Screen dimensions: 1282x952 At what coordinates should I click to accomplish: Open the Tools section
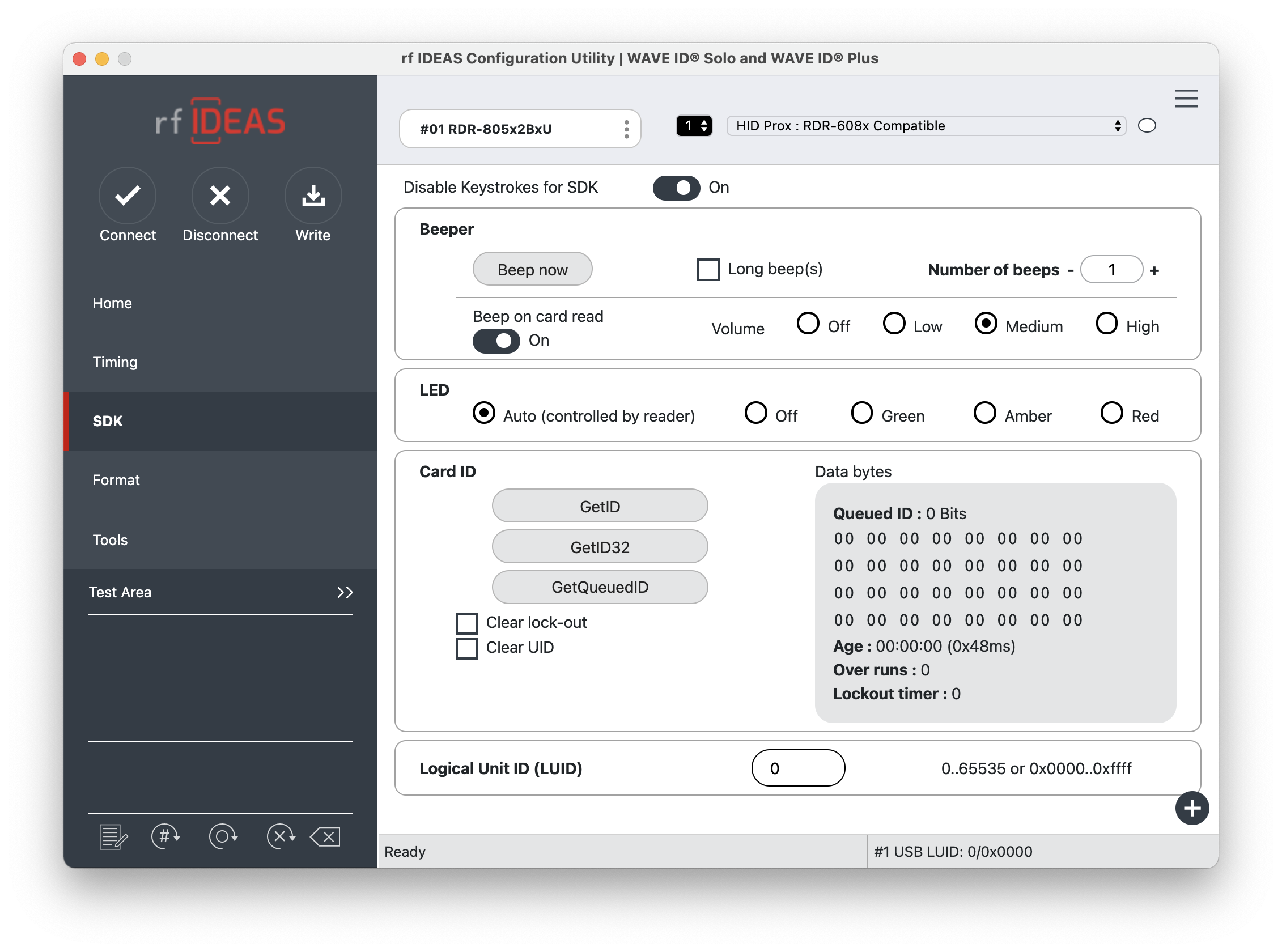tap(220, 540)
